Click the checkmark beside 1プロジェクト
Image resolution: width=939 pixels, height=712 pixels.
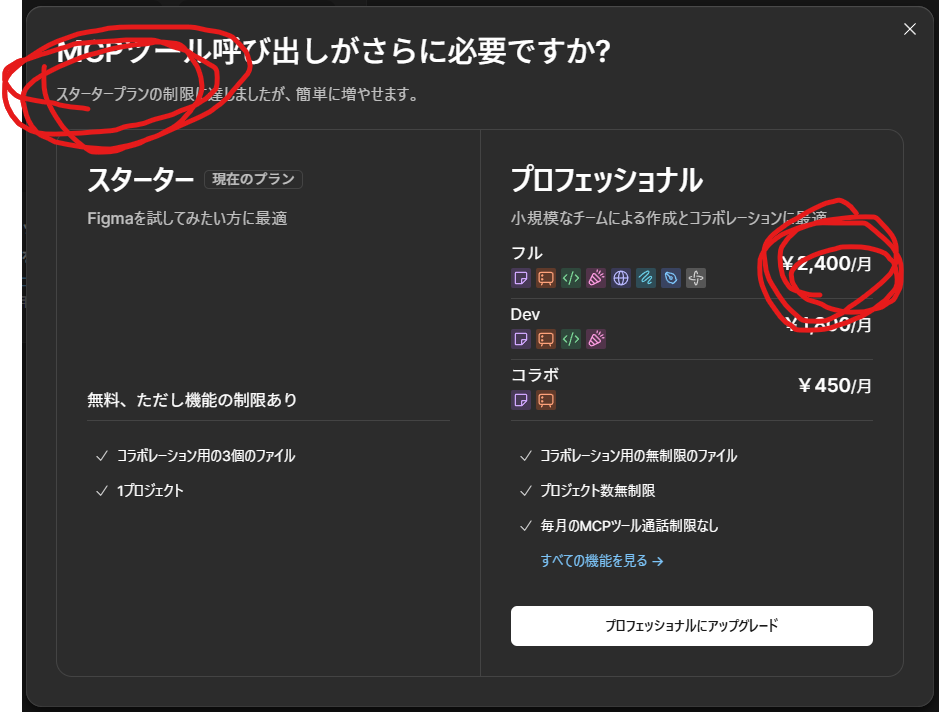[101, 491]
